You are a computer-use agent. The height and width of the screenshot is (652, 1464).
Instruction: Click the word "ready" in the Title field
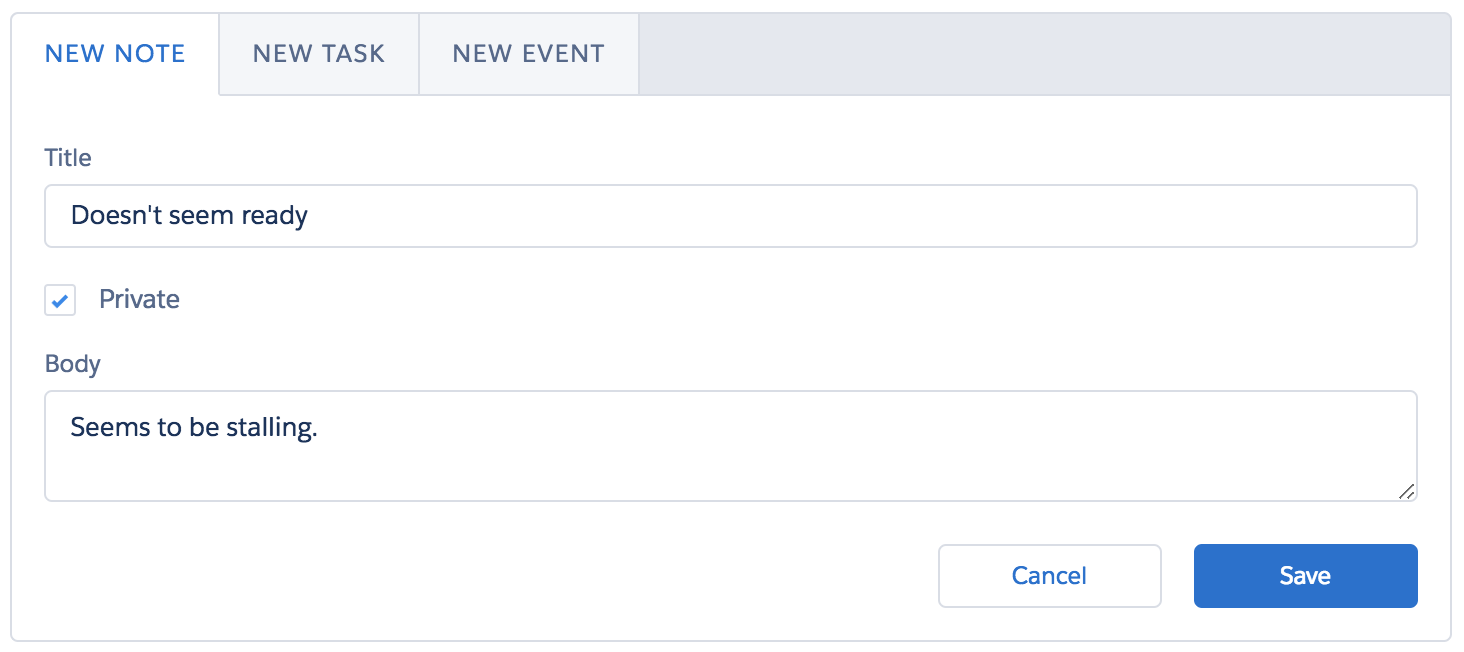click(276, 216)
